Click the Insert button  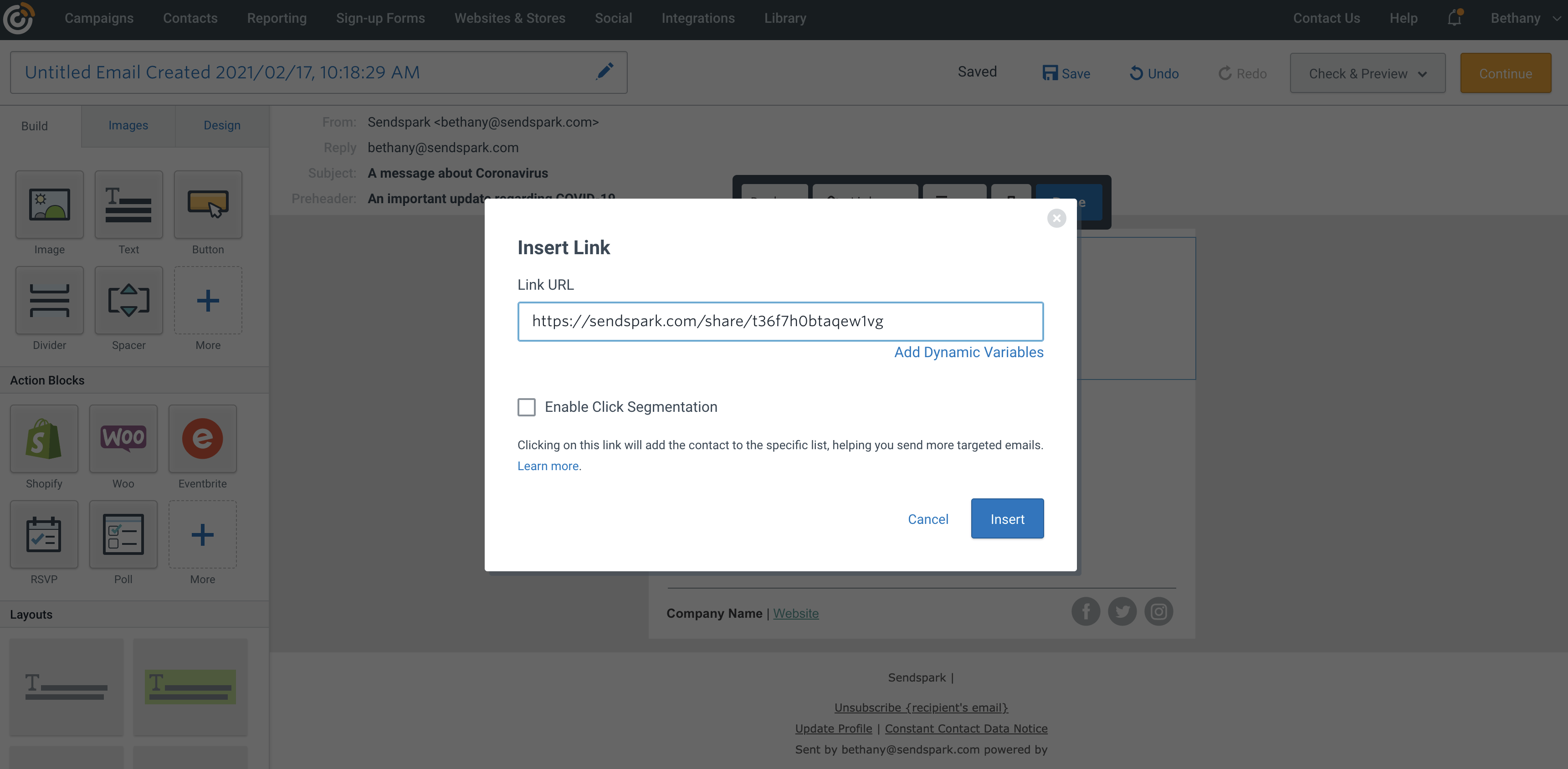tap(1007, 519)
